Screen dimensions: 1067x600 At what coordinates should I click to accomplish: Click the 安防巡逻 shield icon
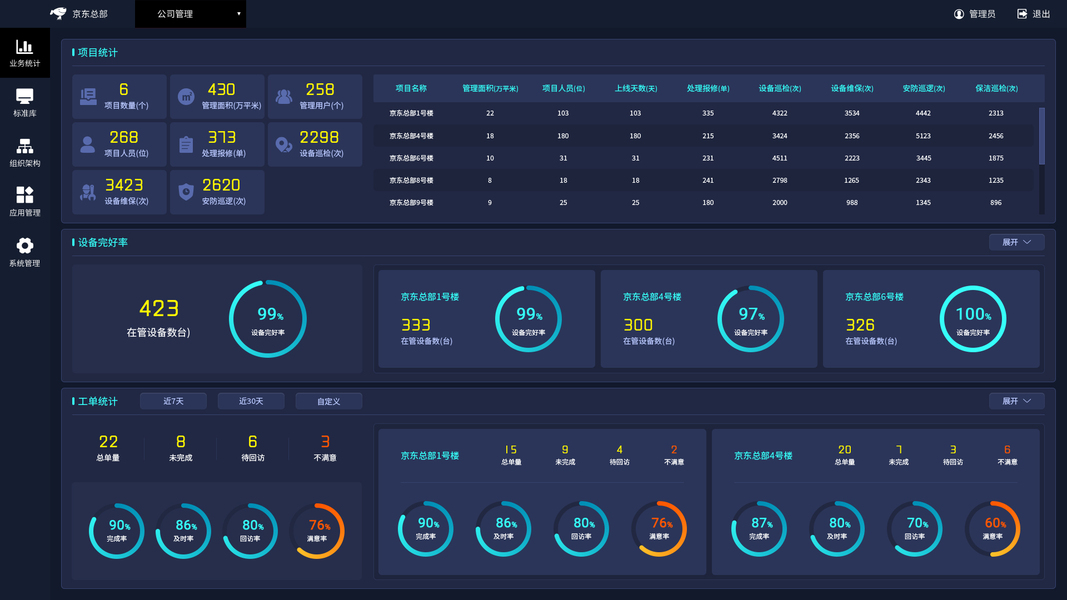186,193
